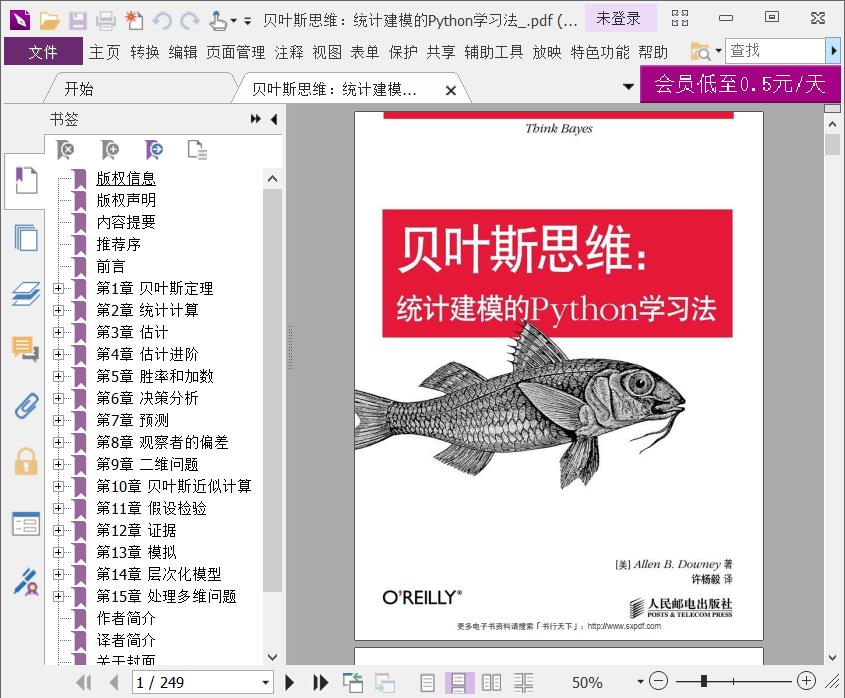Switch to the 主页 ribbon tab

coord(105,52)
